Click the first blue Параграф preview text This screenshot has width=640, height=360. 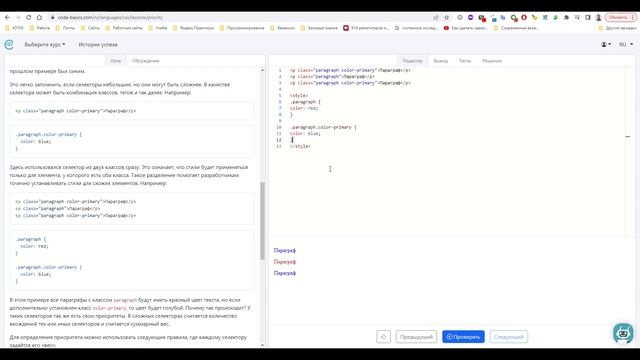[x=285, y=250]
